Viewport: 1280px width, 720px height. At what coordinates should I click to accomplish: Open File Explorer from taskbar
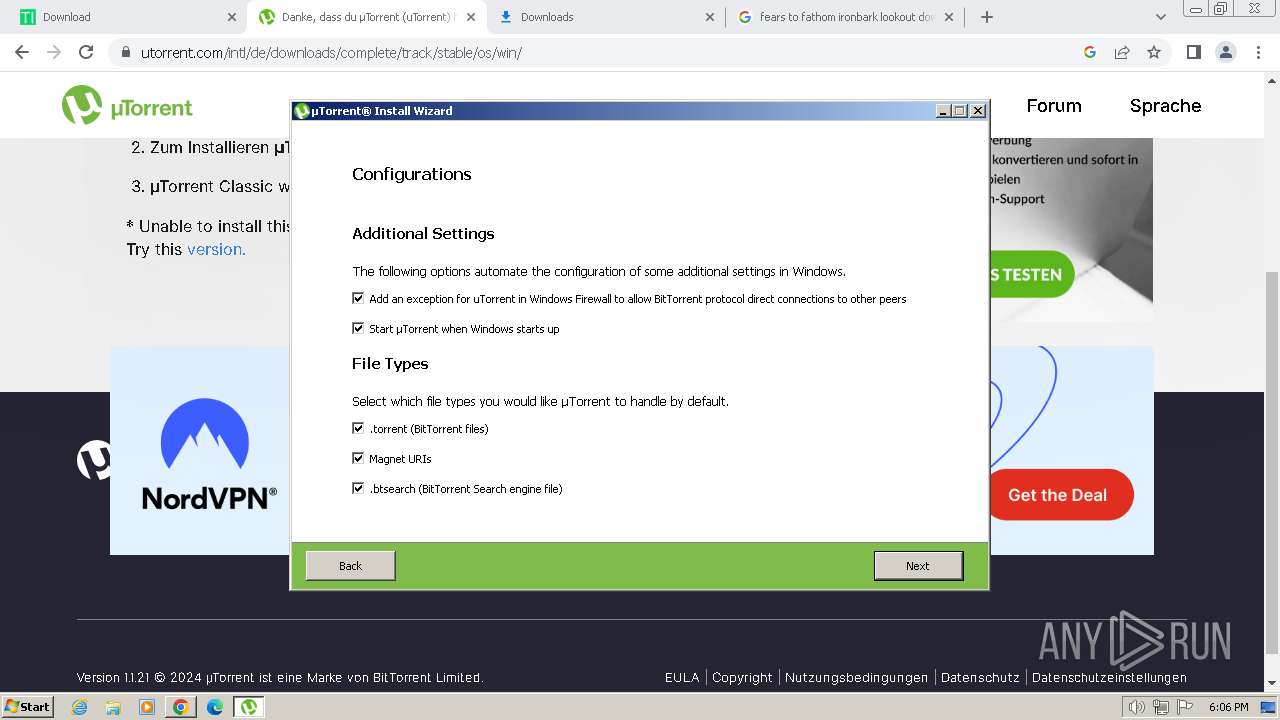113,707
